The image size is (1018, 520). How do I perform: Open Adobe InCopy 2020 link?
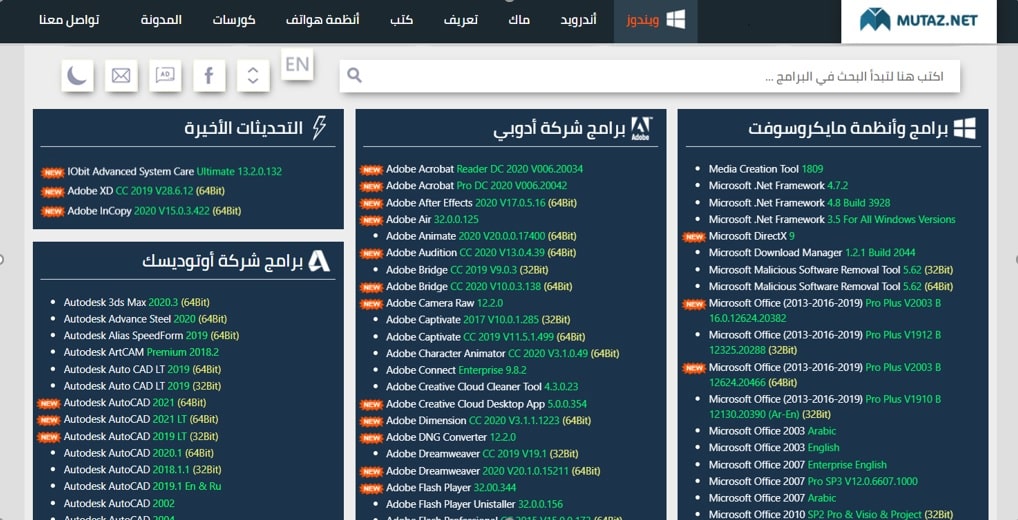click(x=155, y=210)
